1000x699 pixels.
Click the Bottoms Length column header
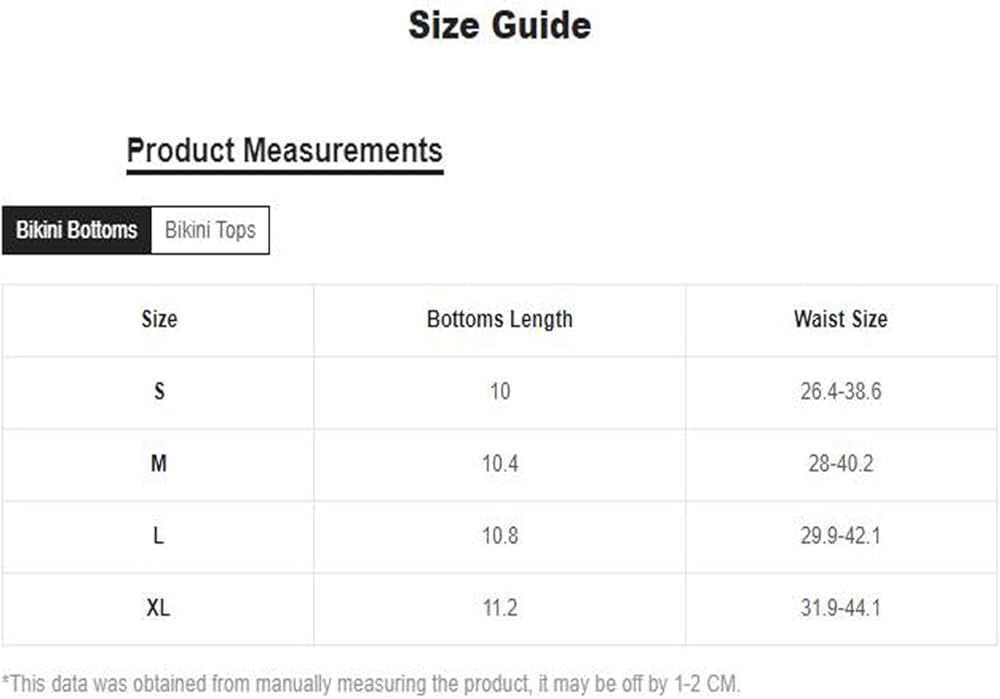click(x=499, y=320)
